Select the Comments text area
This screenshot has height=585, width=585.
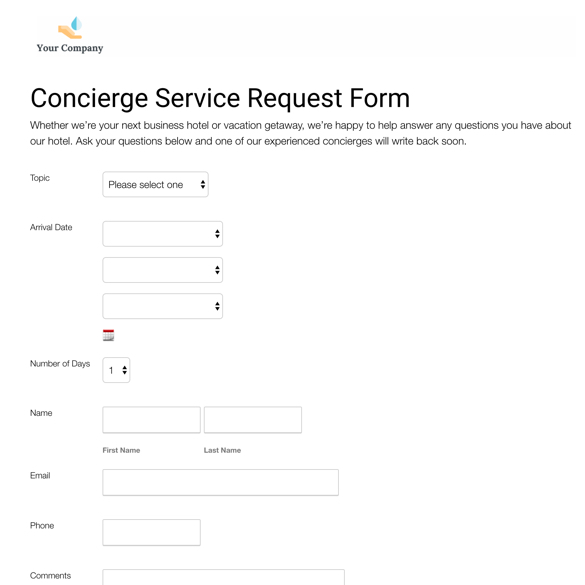pos(223,577)
